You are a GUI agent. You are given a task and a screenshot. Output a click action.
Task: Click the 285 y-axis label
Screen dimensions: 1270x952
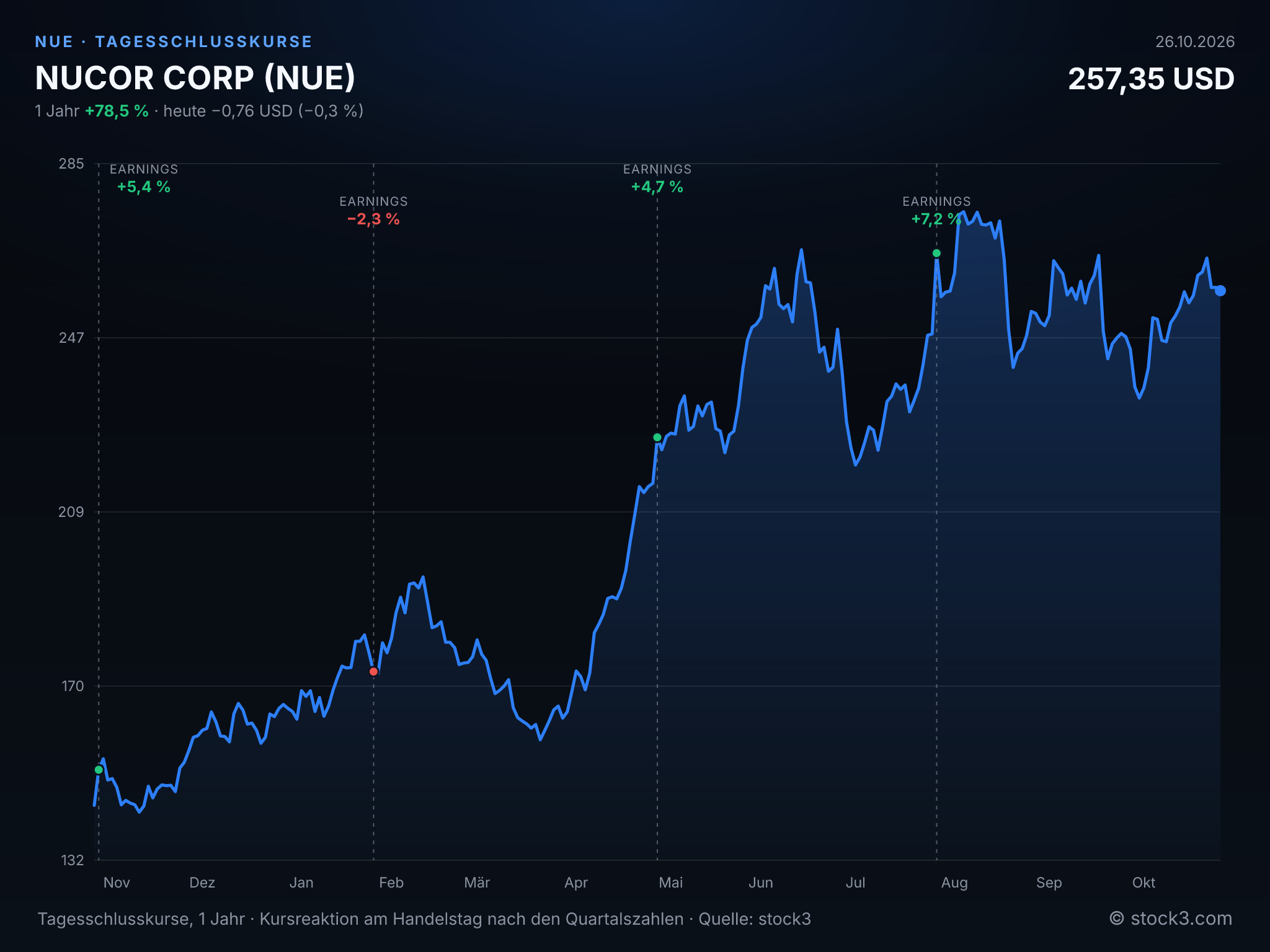coord(71,164)
